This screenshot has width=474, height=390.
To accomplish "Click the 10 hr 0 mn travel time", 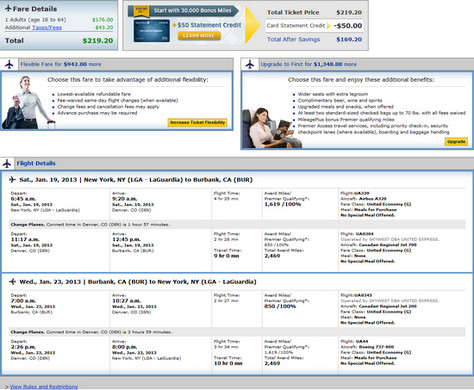I will click(228, 363).
